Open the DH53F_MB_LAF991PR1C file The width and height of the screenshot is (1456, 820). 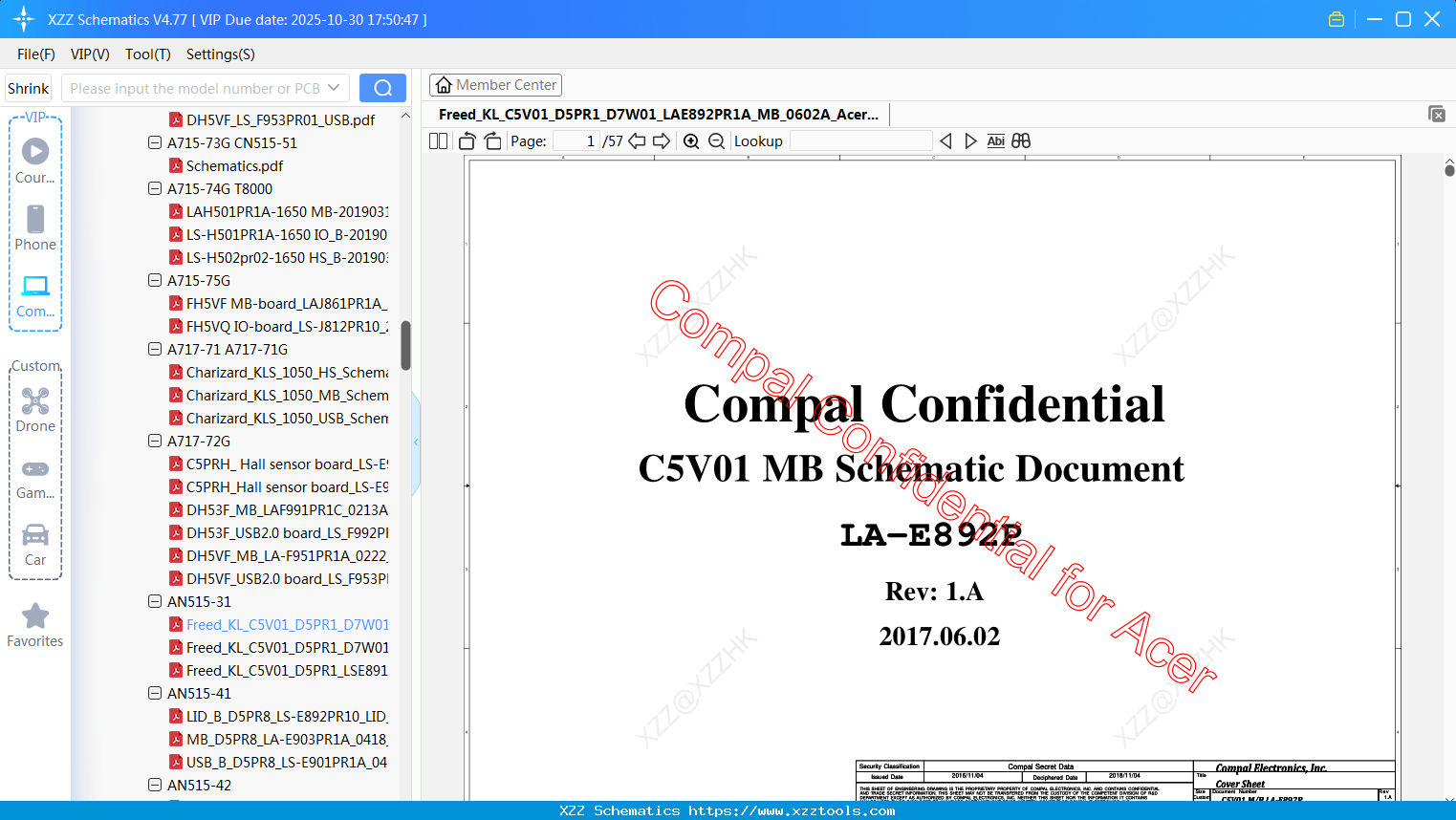278,510
